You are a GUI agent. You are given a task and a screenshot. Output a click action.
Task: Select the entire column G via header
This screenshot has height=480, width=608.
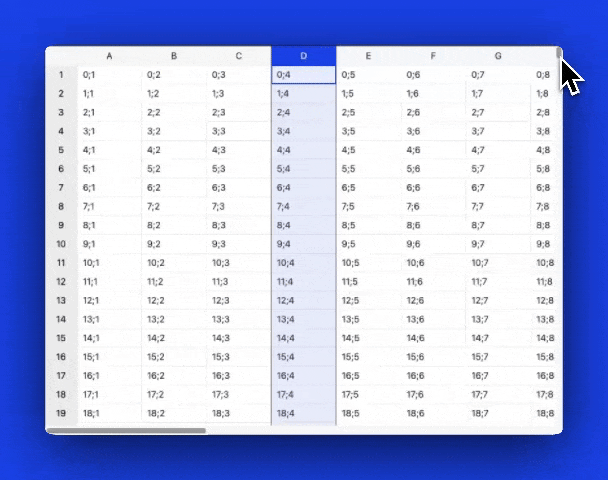point(498,56)
